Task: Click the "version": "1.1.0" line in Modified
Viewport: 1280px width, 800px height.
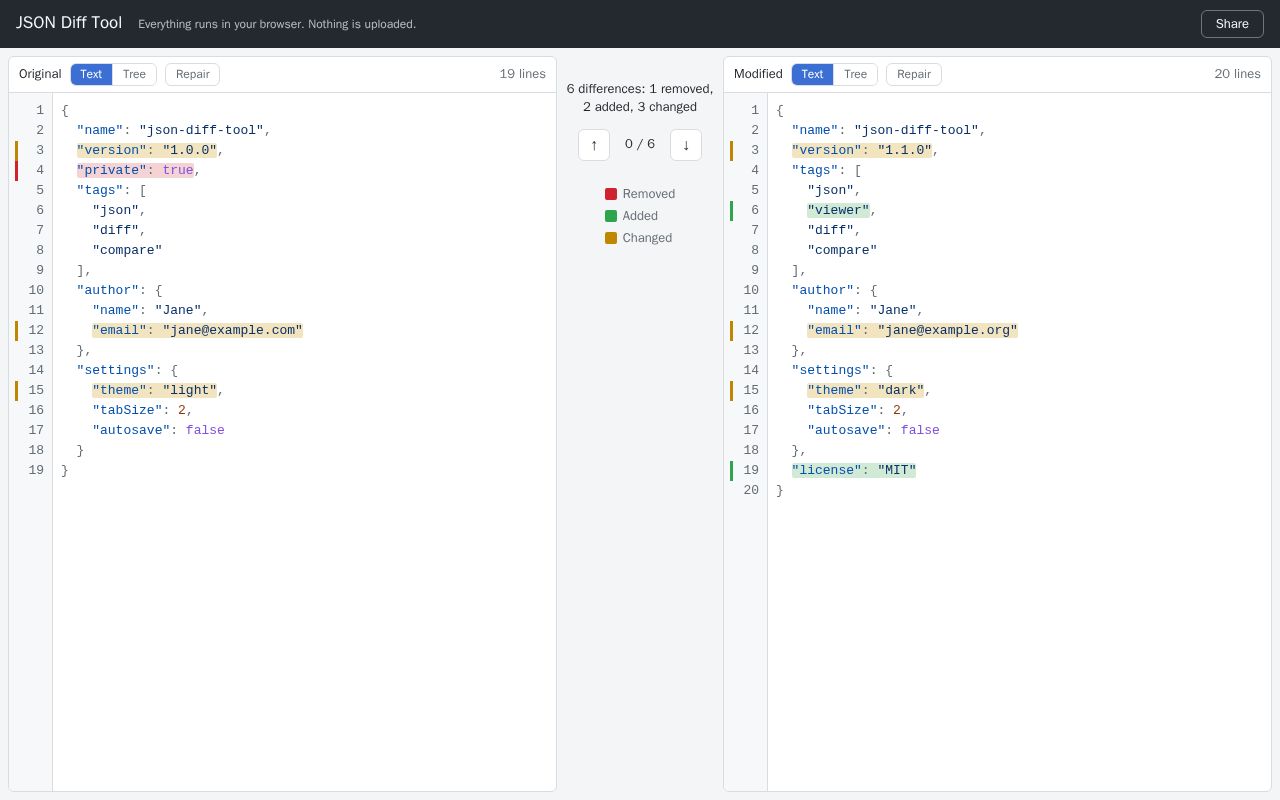Action: (x=862, y=150)
